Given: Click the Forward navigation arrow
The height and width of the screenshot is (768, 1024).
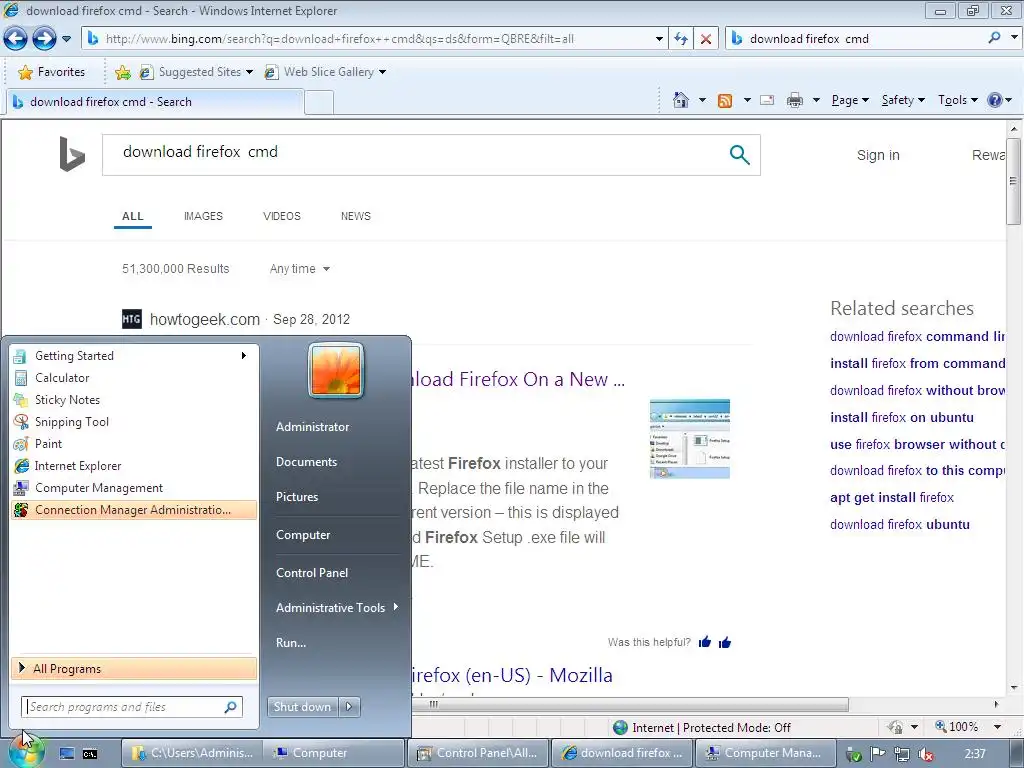Looking at the screenshot, I should pos(44,39).
